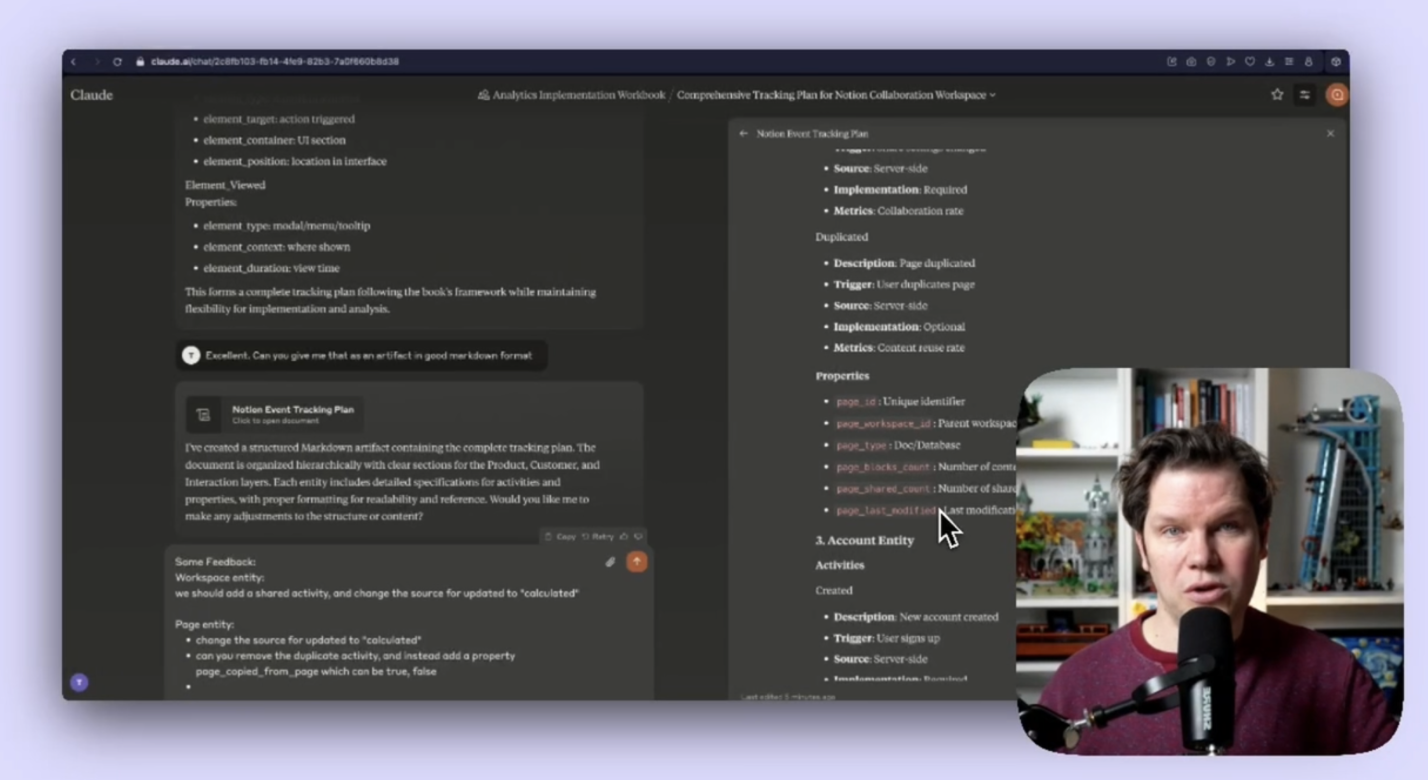This screenshot has width=1428, height=780.
Task: Click the browser address bar URL
Action: click(275, 62)
